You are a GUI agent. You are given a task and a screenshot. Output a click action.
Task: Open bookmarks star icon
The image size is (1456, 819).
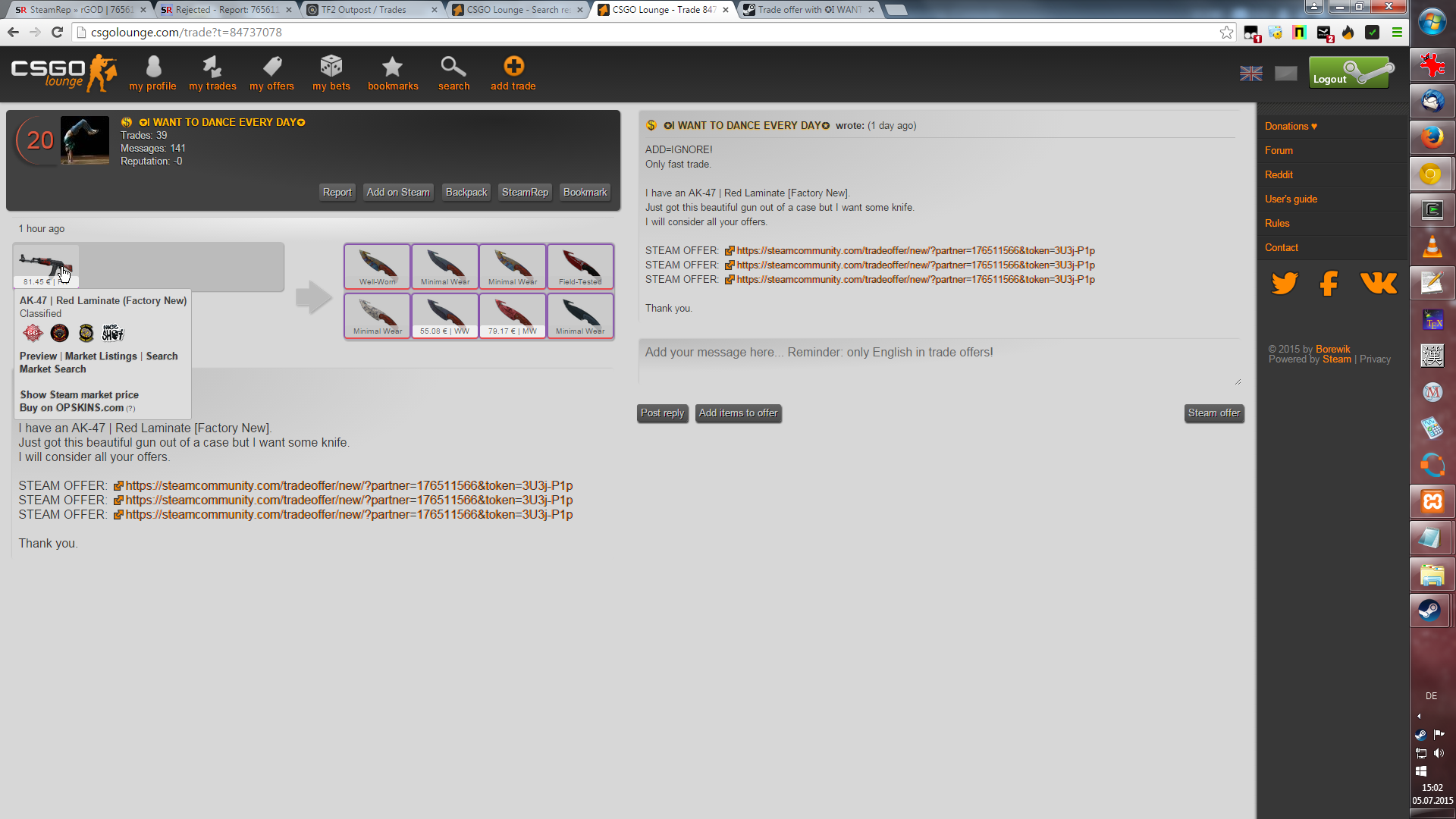[x=392, y=67]
